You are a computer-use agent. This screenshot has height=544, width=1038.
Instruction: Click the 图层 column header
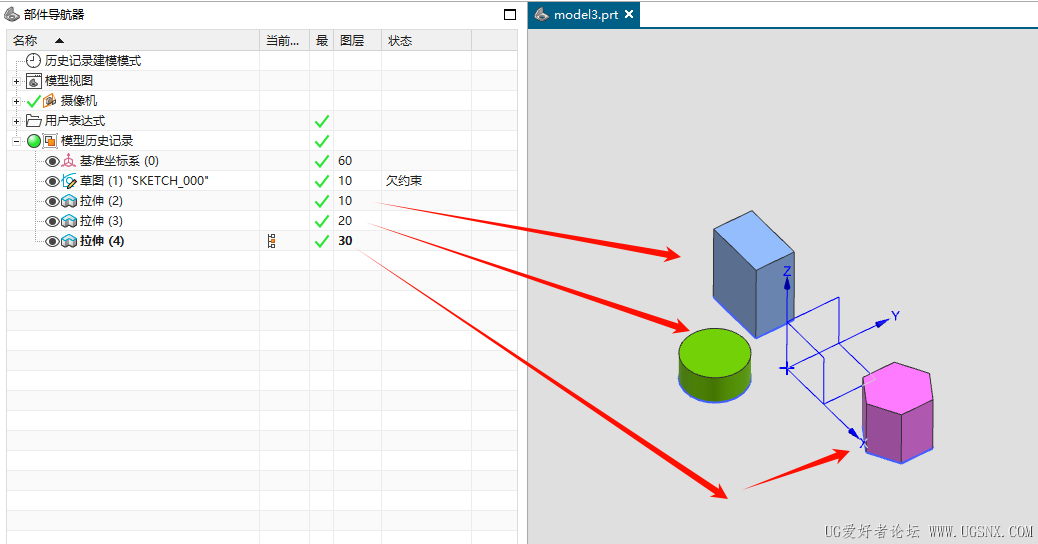(357, 40)
